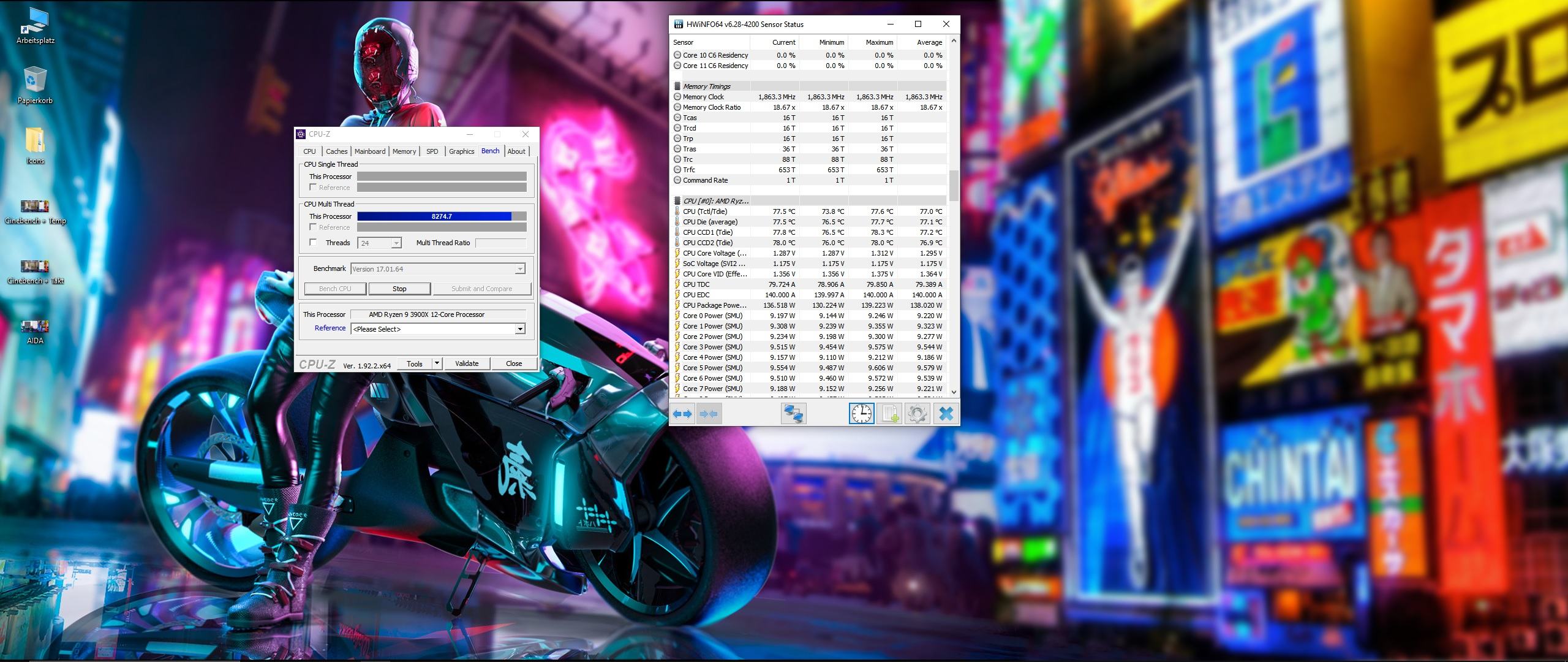Select the Memory Clock Ratio row

(809, 107)
